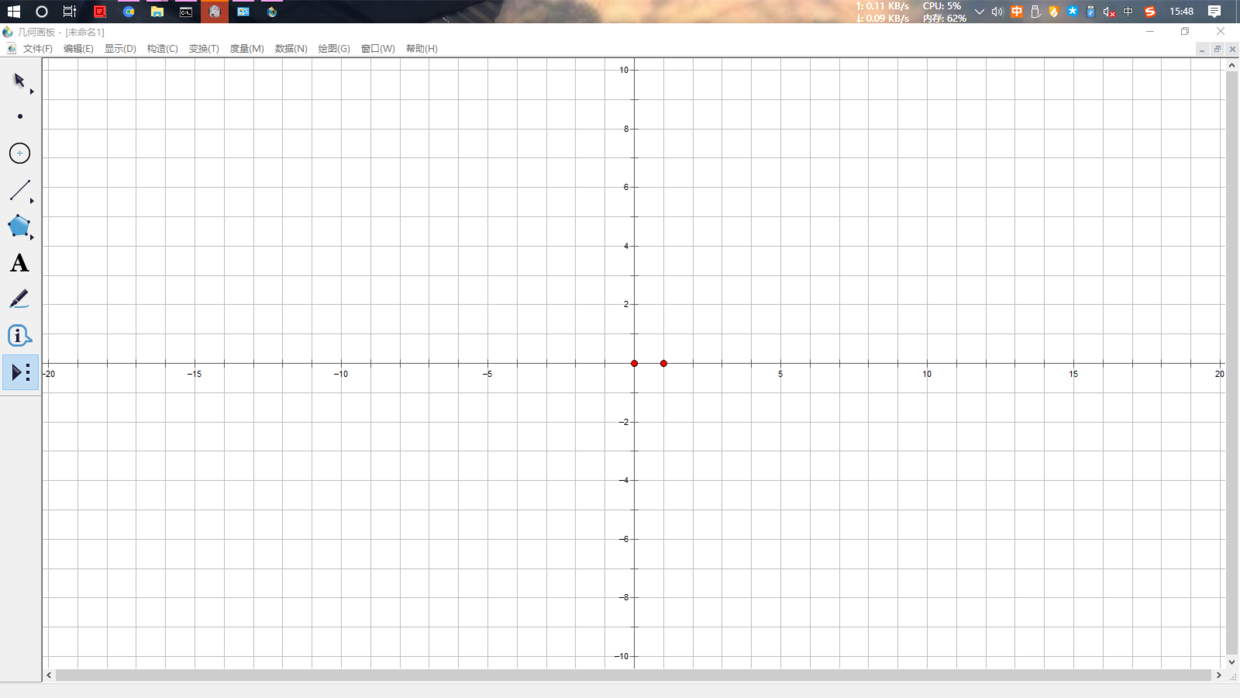Open the 文件(F) menu
This screenshot has height=698, width=1240.
point(38,49)
